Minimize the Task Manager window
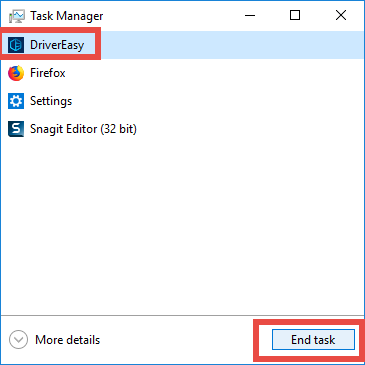 (x=250, y=15)
